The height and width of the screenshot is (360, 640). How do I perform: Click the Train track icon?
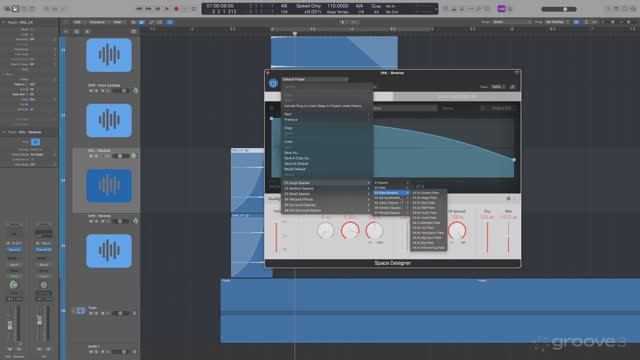(80, 311)
